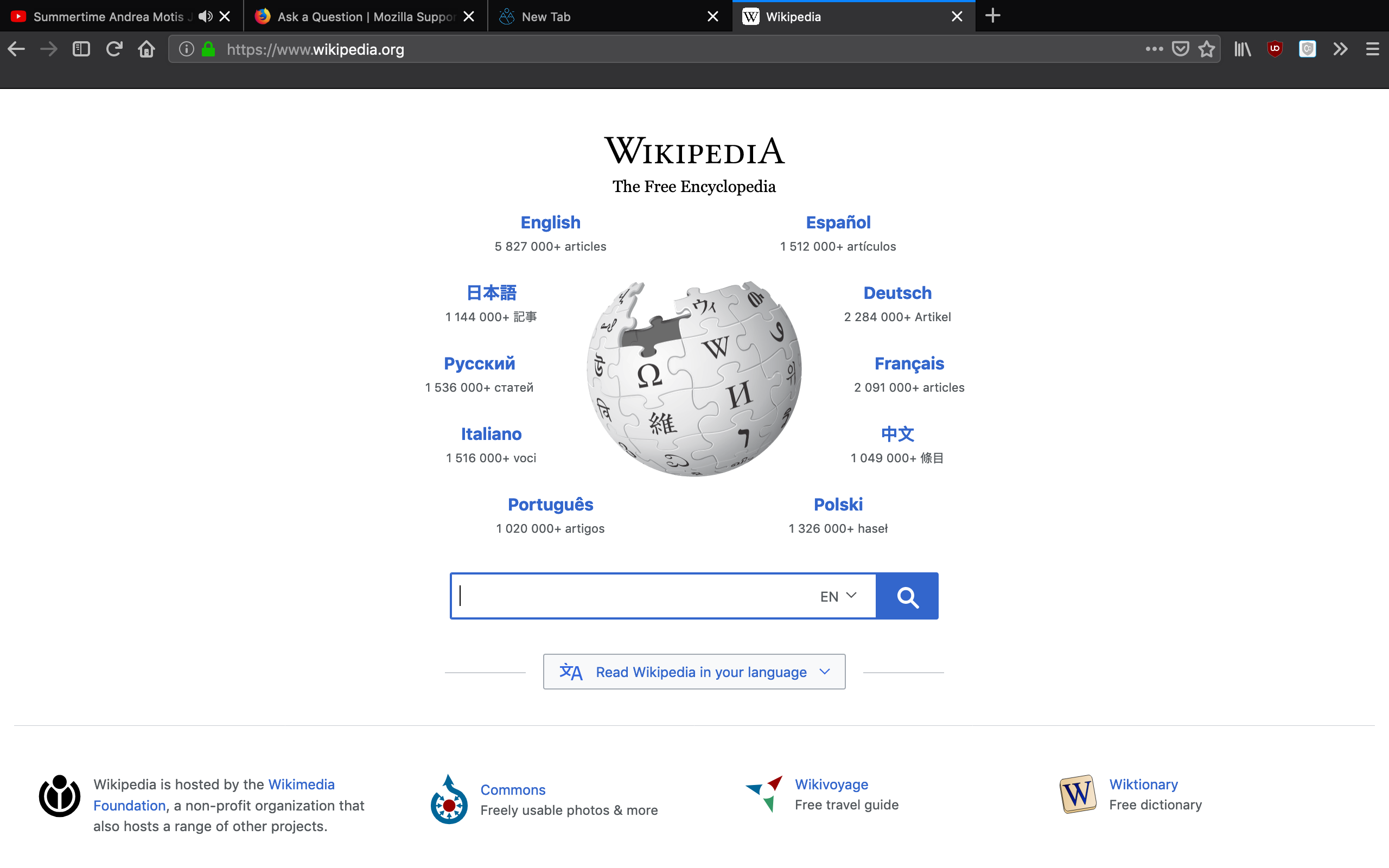Open the EN language dropdown on search bar
The height and width of the screenshot is (868, 1389).
click(838, 596)
